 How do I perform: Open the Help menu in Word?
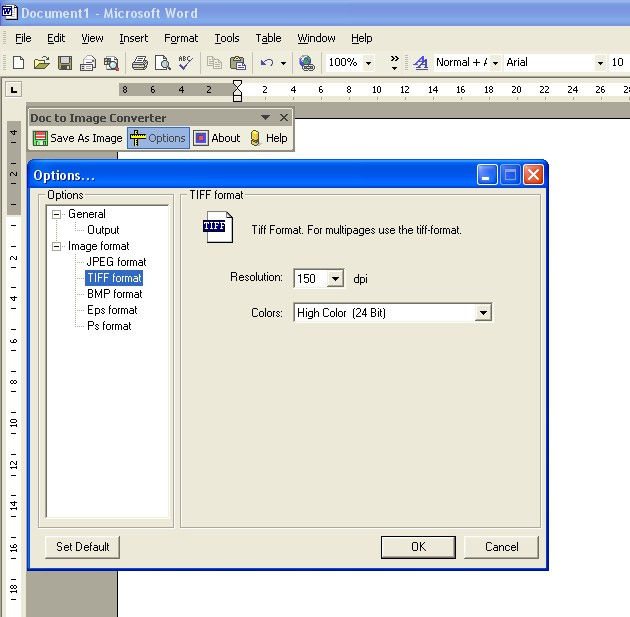point(362,38)
